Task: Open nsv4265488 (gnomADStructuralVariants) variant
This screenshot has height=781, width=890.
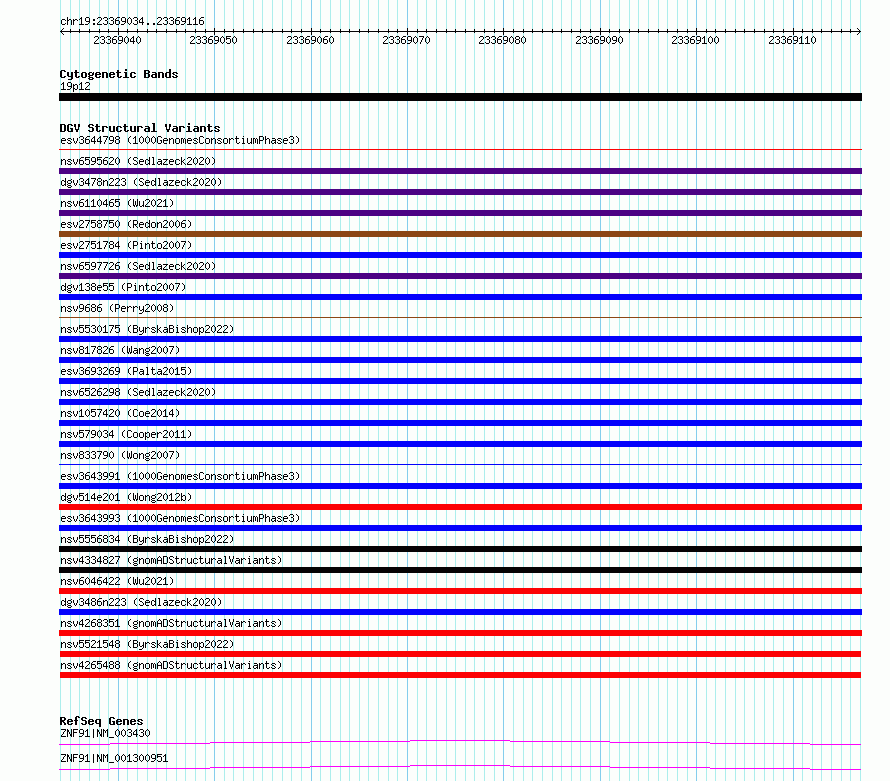Action: [x=171, y=665]
